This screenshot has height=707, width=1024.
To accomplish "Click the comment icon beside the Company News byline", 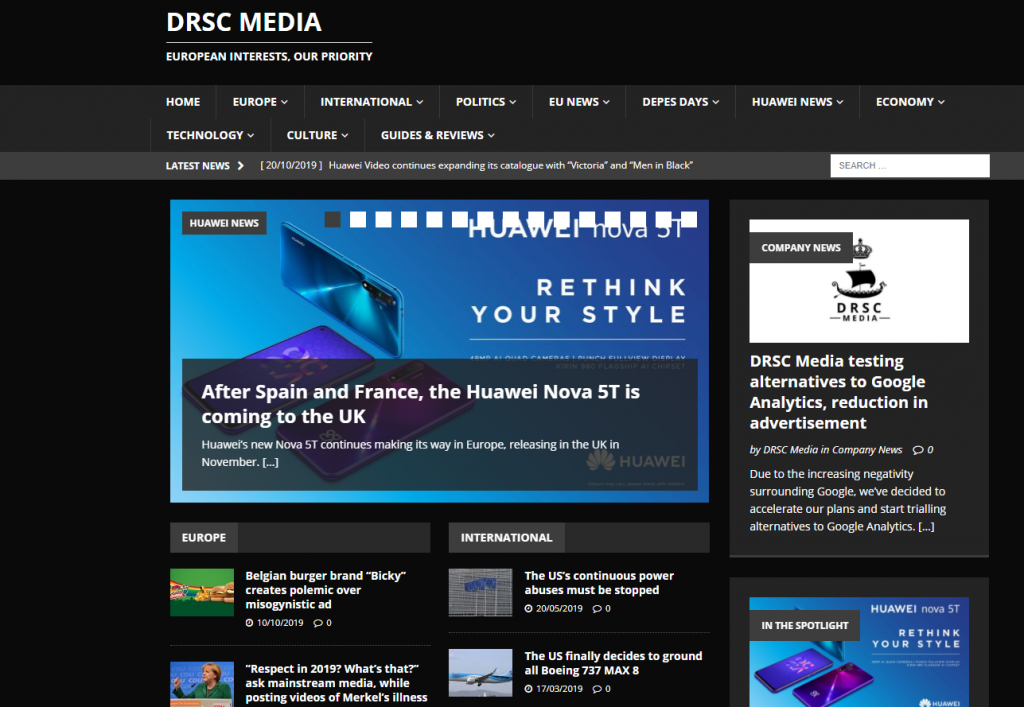I will pyautogui.click(x=918, y=450).
